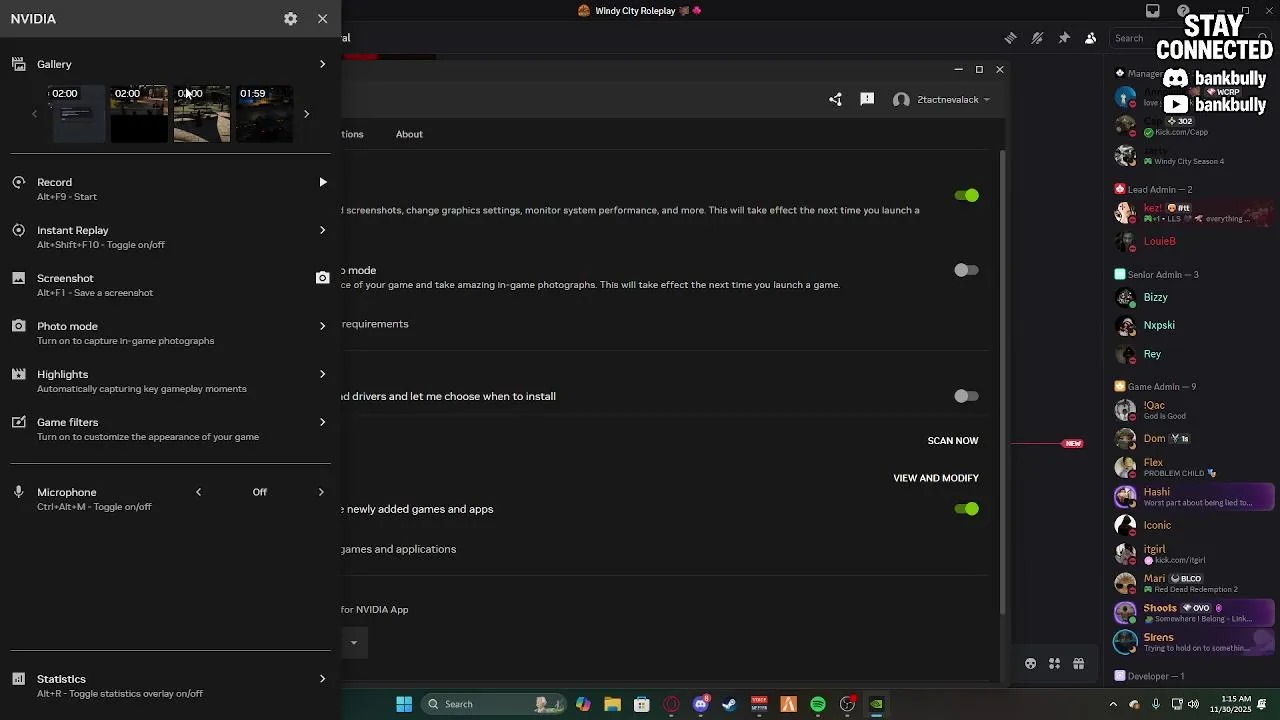Click Microphone left arrow selector
The width and height of the screenshot is (1280, 720).
click(x=198, y=492)
